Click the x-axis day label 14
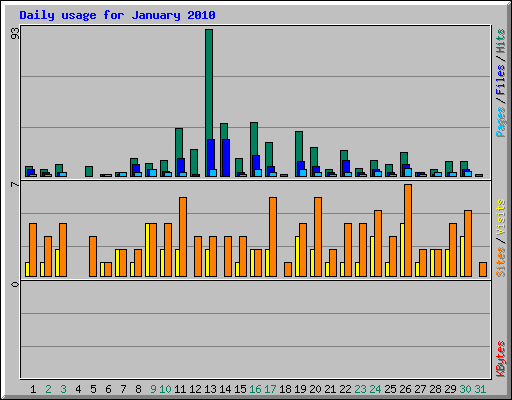Screen dimensions: 512x400 tap(225, 389)
